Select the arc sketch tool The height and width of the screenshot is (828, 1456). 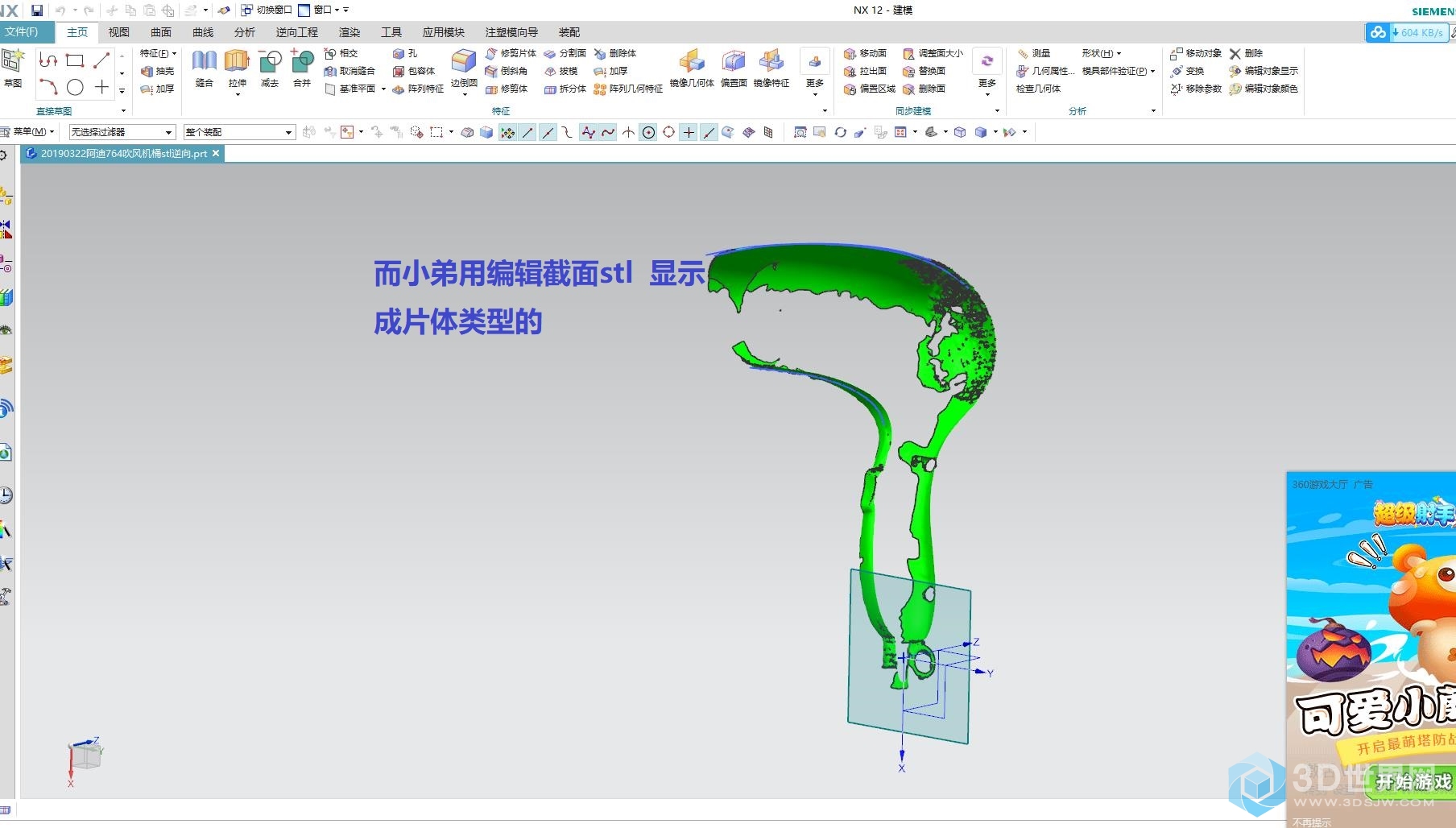[x=48, y=87]
